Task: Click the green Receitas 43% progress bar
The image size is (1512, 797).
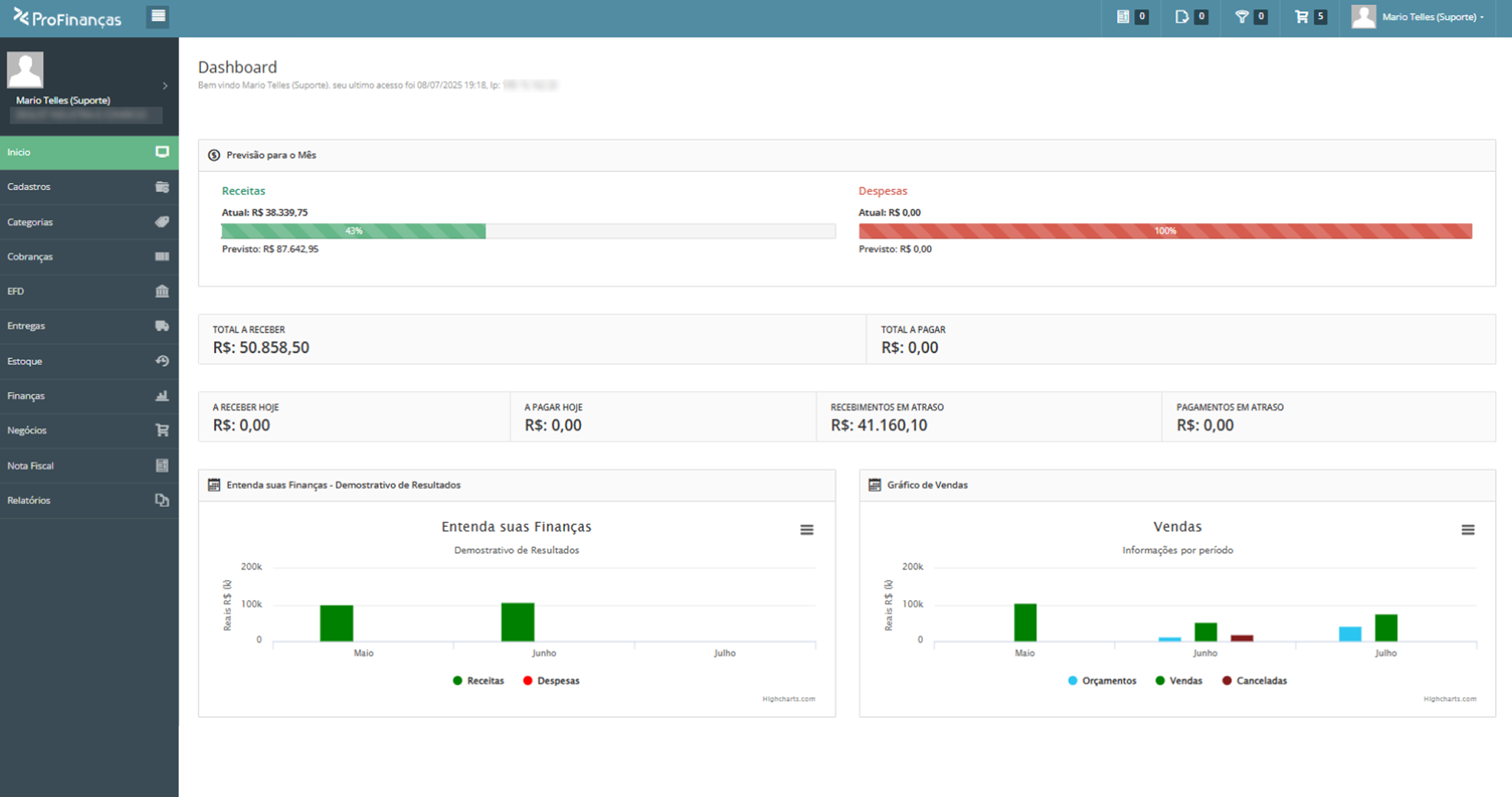Action: [354, 231]
